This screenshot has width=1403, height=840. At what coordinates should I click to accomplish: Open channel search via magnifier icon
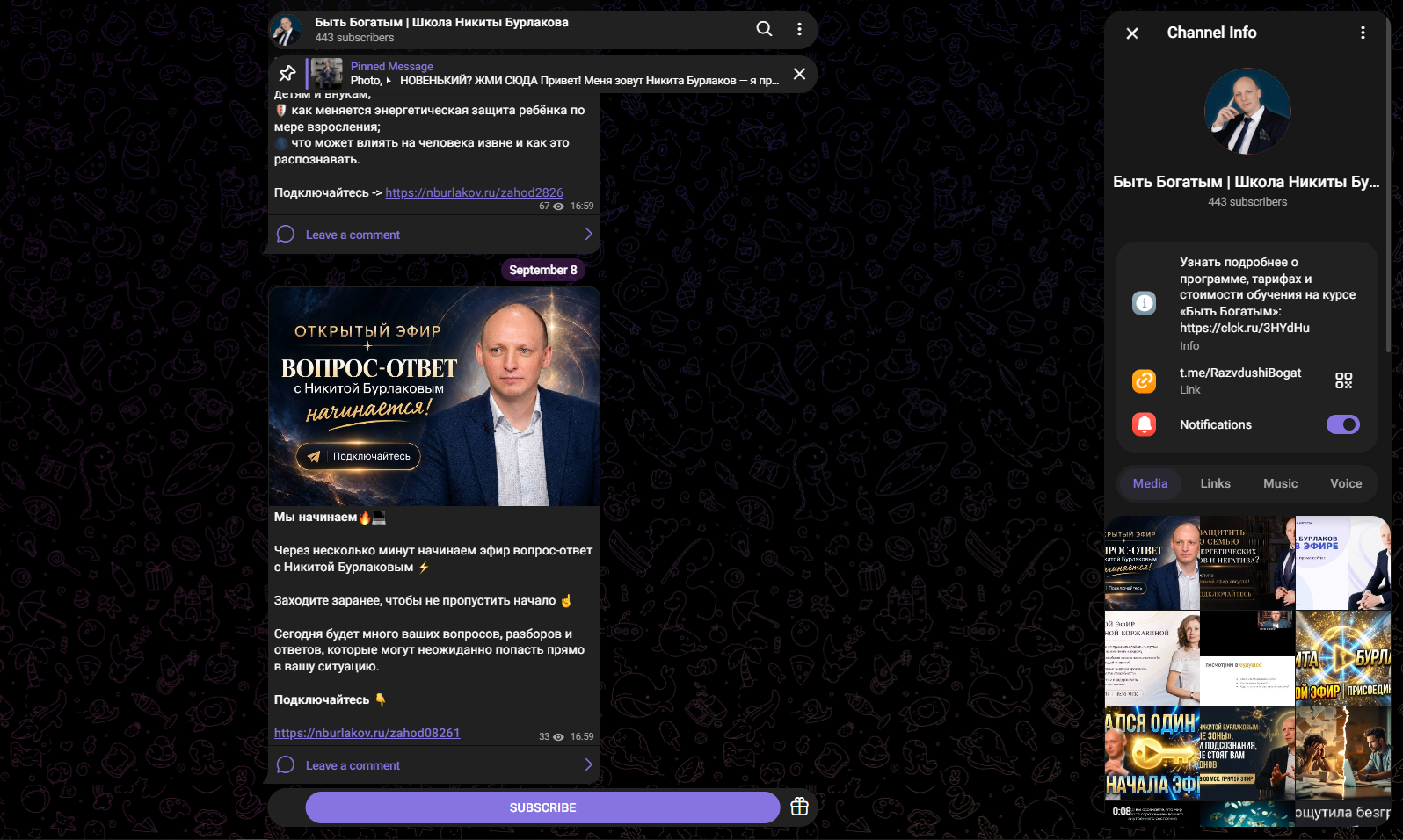point(764,29)
